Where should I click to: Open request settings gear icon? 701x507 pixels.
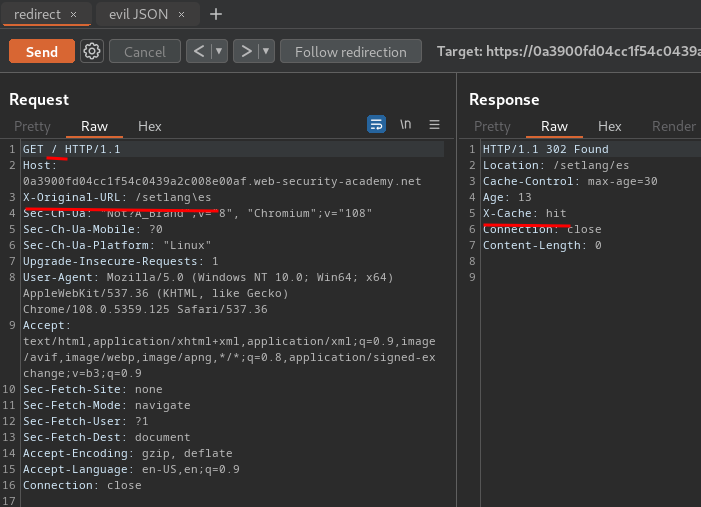tap(92, 51)
